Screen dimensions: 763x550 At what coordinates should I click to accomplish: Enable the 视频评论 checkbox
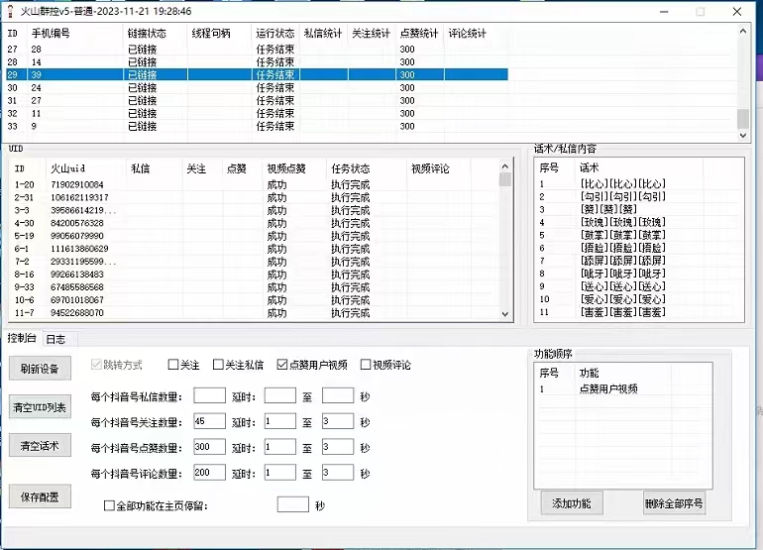pyautogui.click(x=366, y=365)
